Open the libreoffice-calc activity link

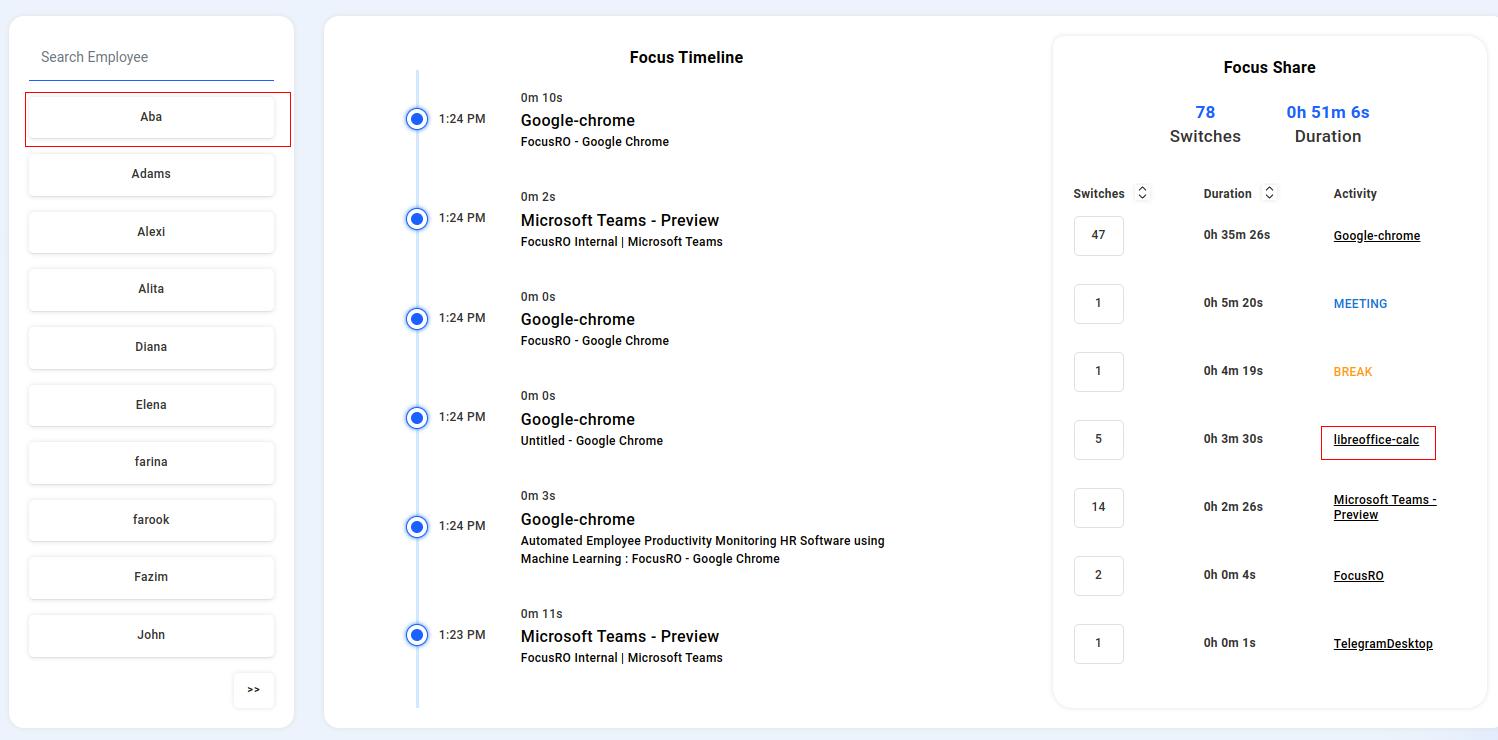(x=1377, y=439)
